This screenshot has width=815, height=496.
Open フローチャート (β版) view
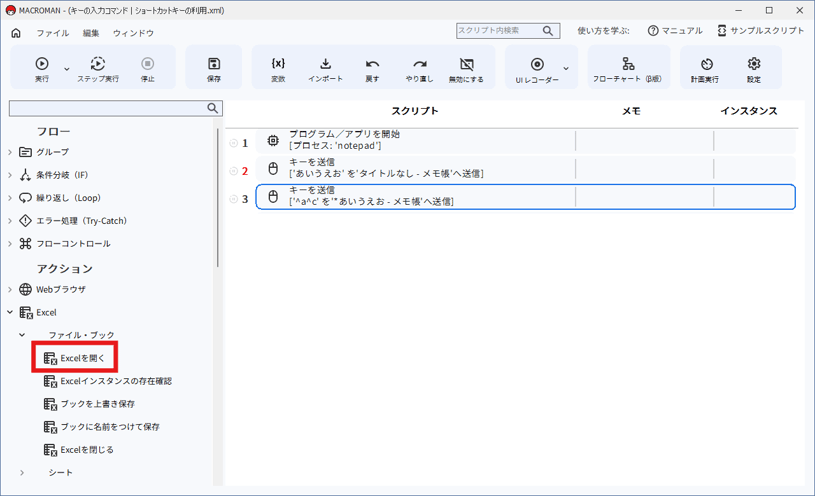628,69
